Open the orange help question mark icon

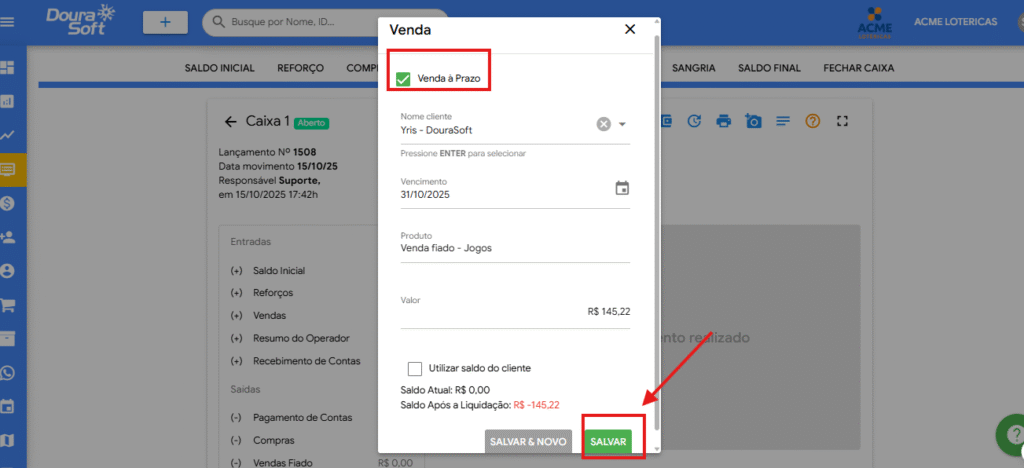(x=812, y=121)
